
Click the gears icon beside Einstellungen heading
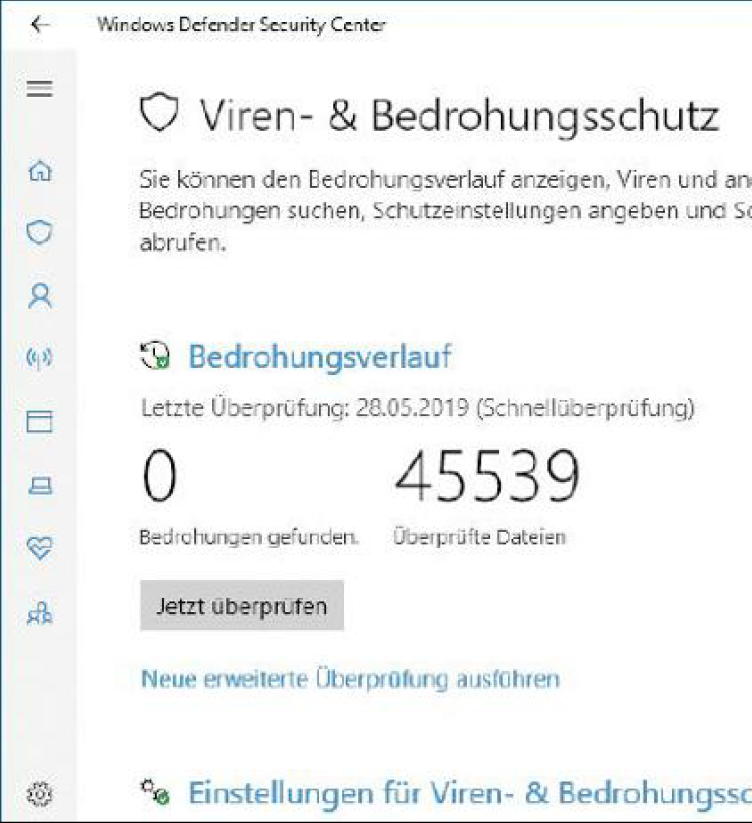tap(155, 792)
